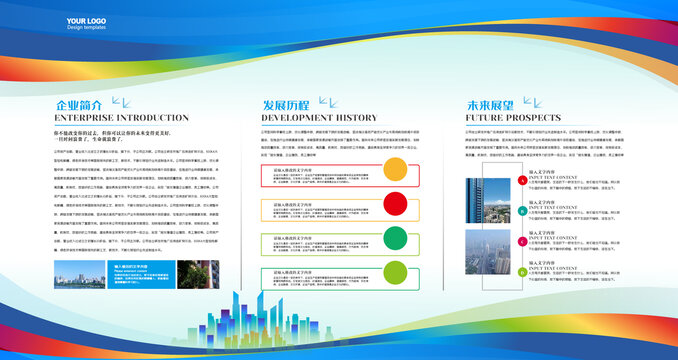Select the FUTURE PROSPECTS heading
This screenshot has height=360, width=678.
click(513, 118)
